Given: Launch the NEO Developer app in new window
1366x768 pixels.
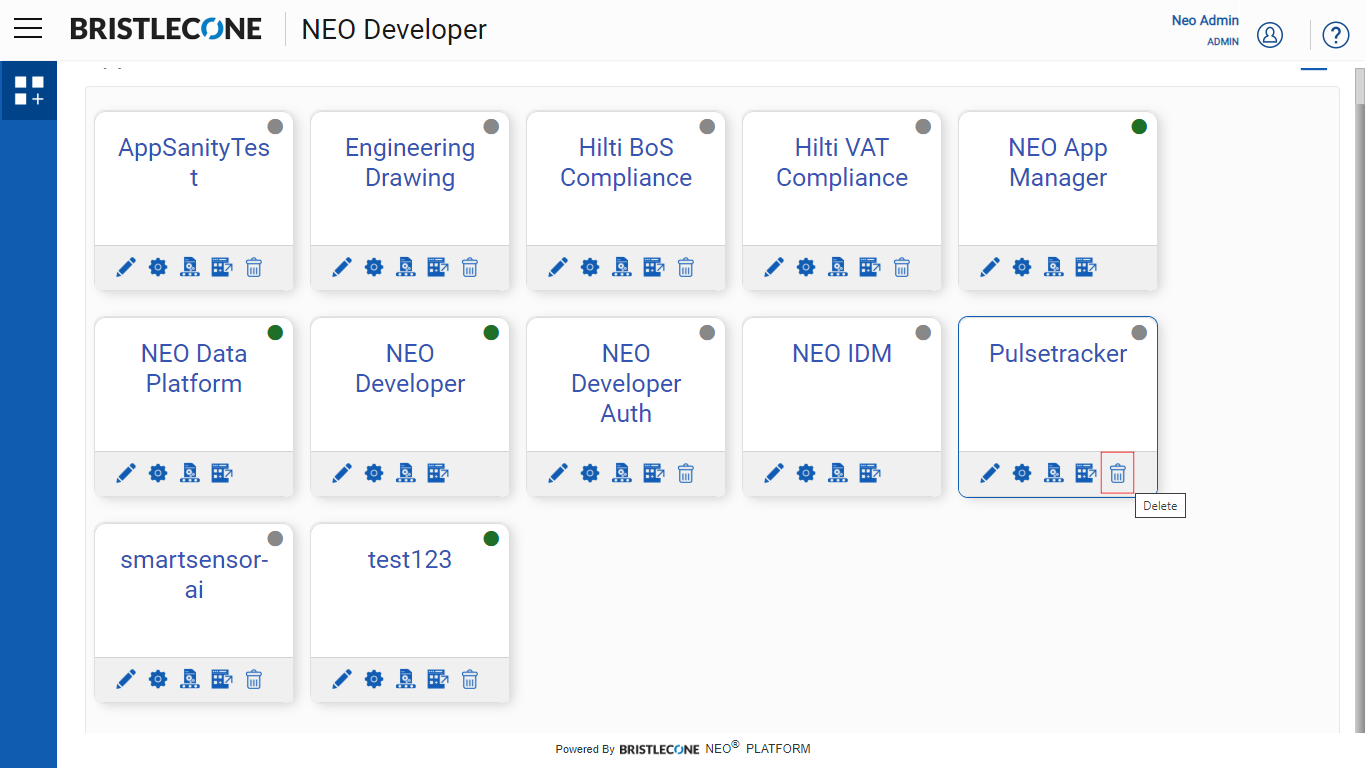Looking at the screenshot, I should 438,473.
